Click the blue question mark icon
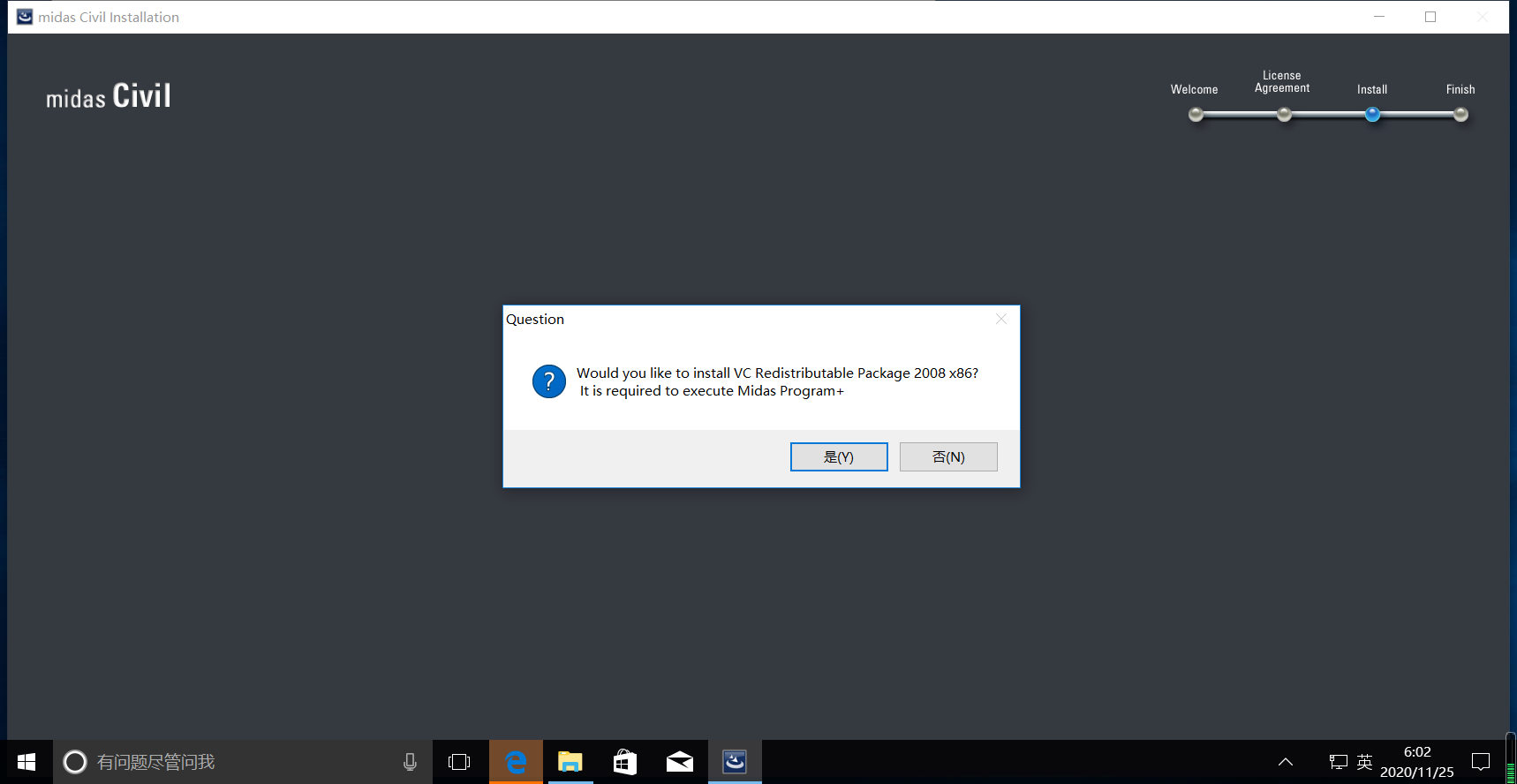 pyautogui.click(x=549, y=381)
